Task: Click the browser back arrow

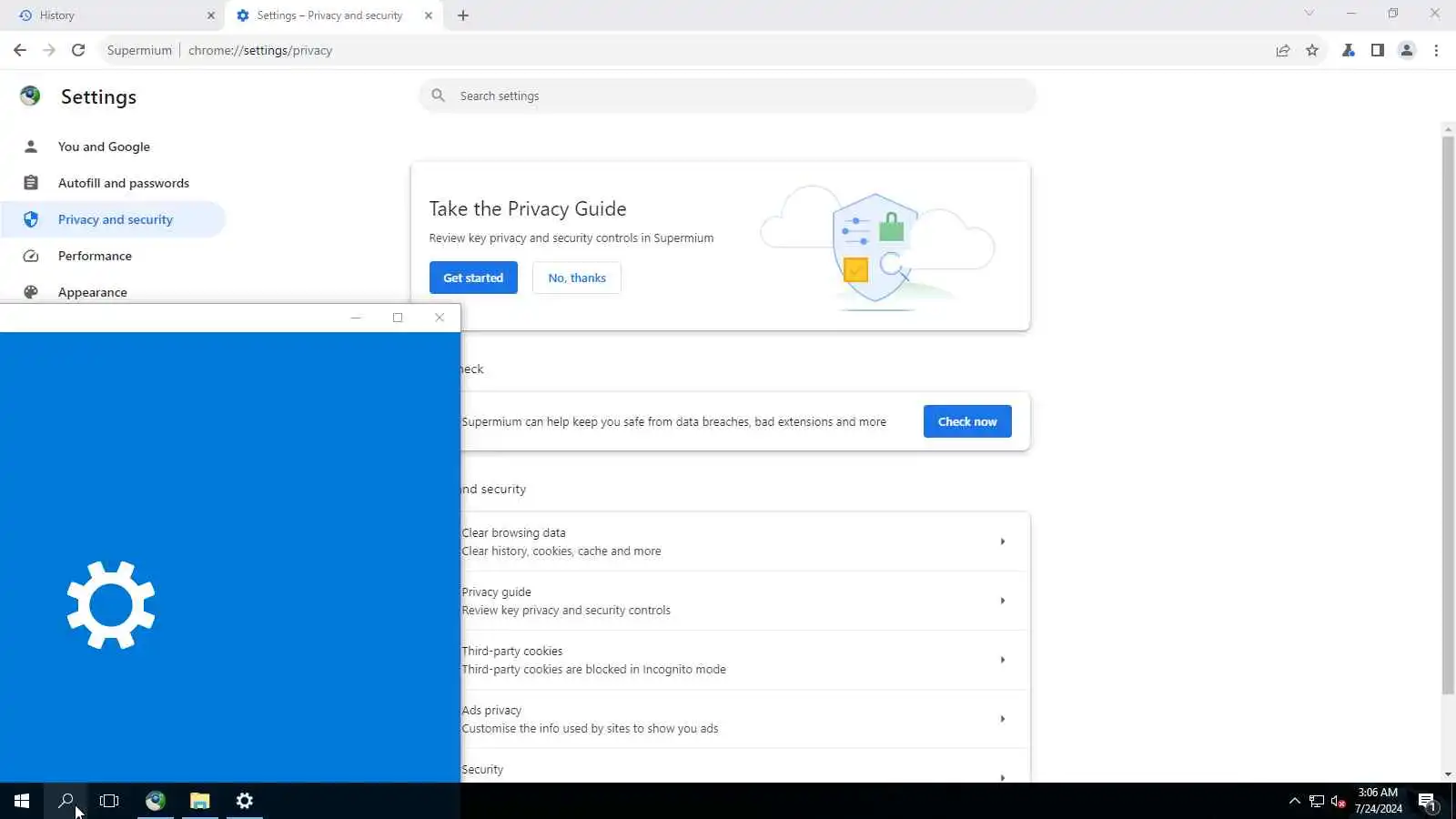Action: [20, 50]
